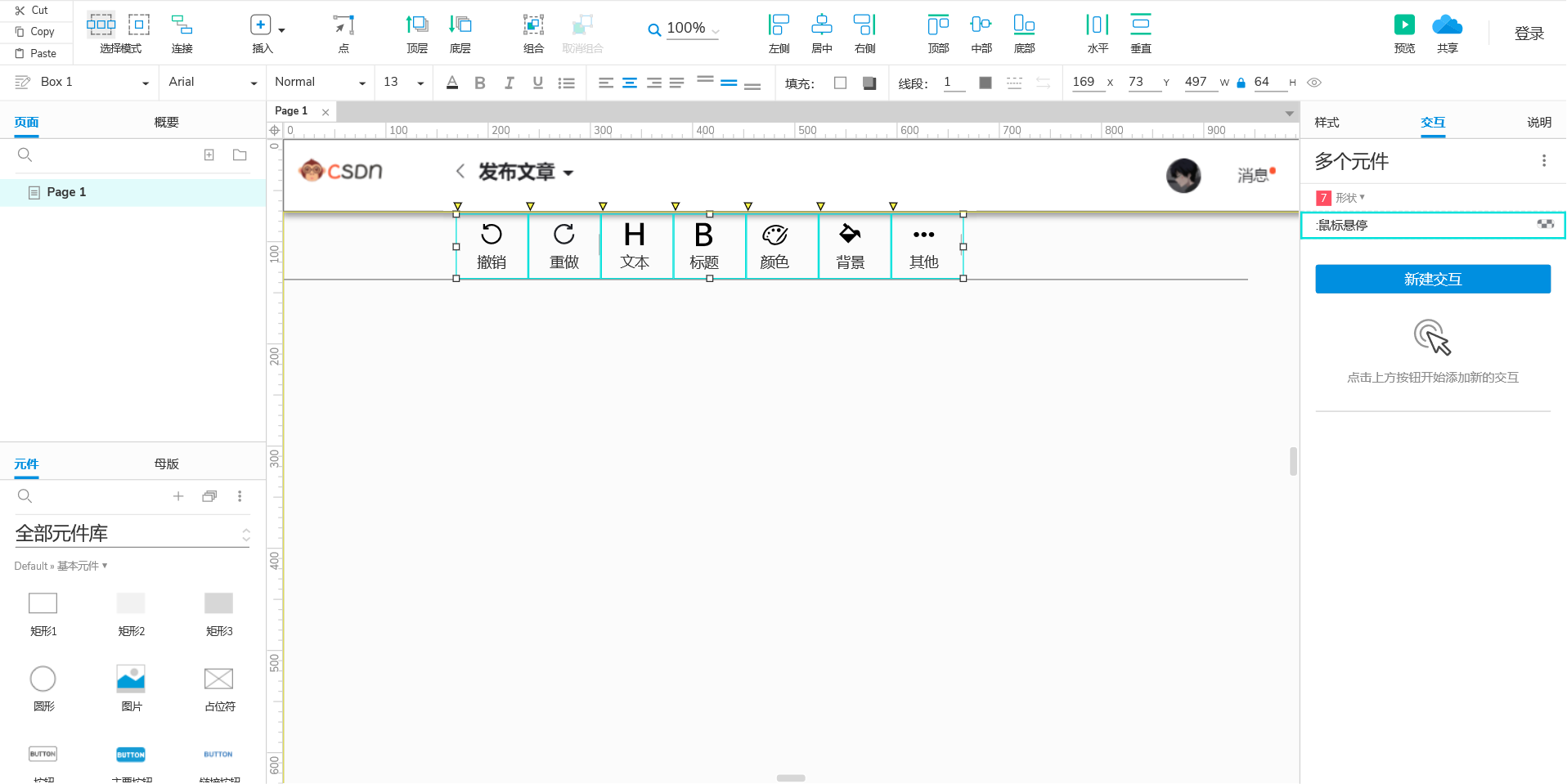
Task: Click the Paste command
Action: 35,54
